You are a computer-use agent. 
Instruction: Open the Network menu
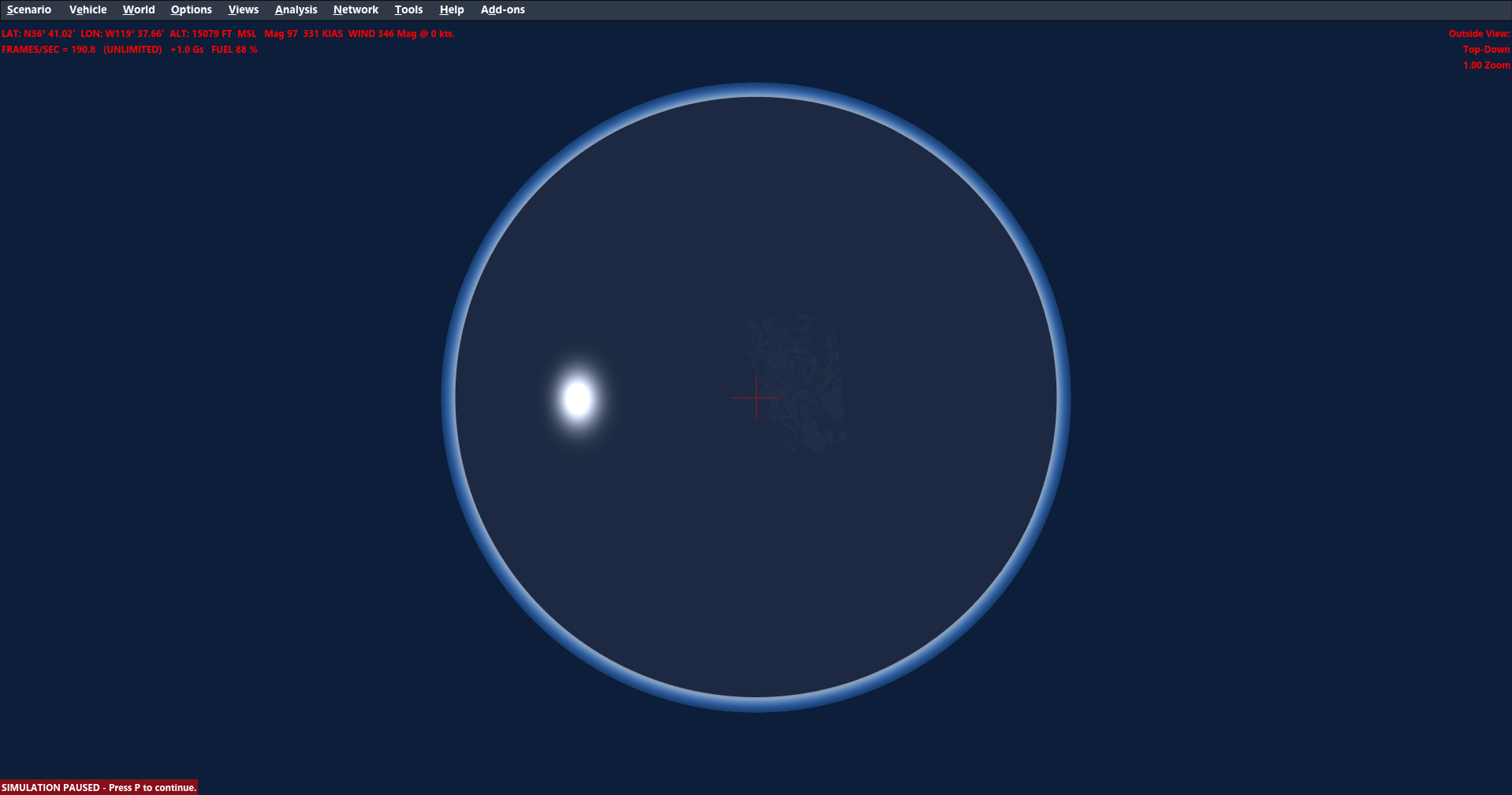[356, 9]
